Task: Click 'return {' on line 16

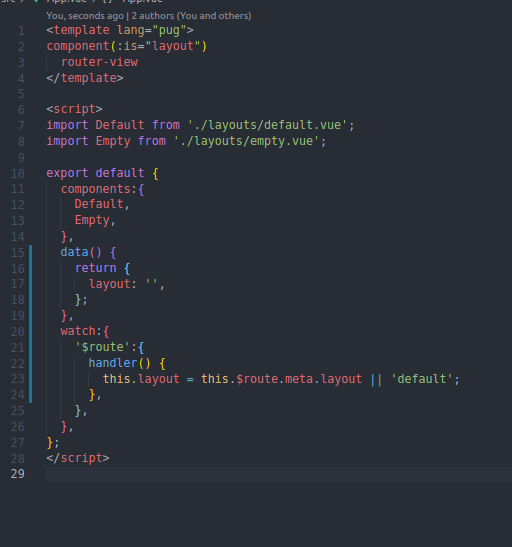Action: coord(103,268)
